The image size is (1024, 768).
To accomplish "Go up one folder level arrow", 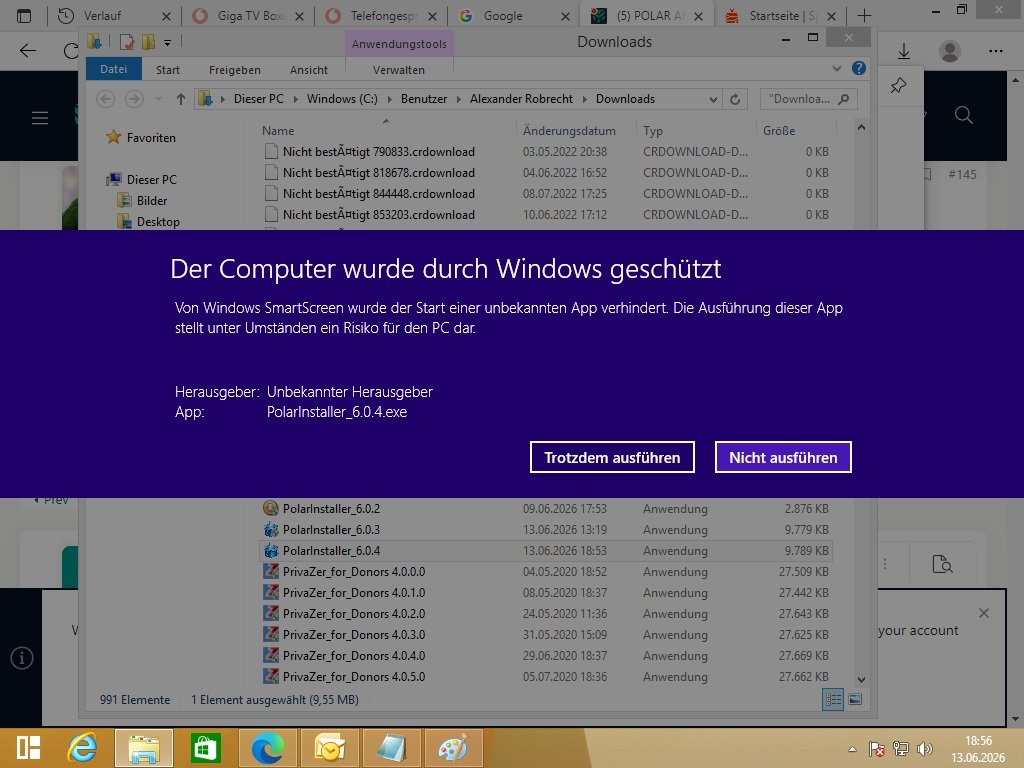I will click(181, 99).
